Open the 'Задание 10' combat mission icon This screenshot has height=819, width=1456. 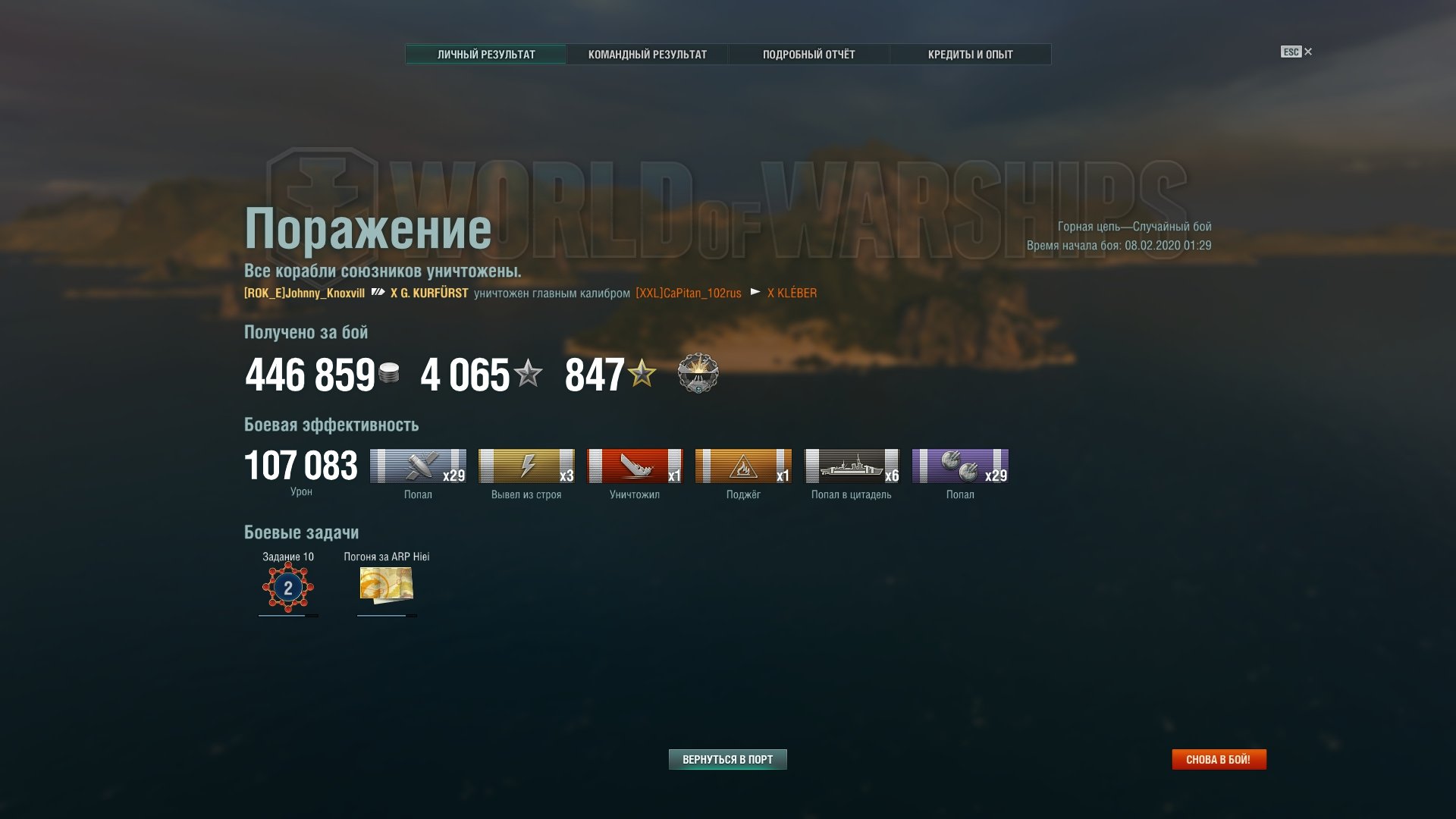click(x=288, y=588)
